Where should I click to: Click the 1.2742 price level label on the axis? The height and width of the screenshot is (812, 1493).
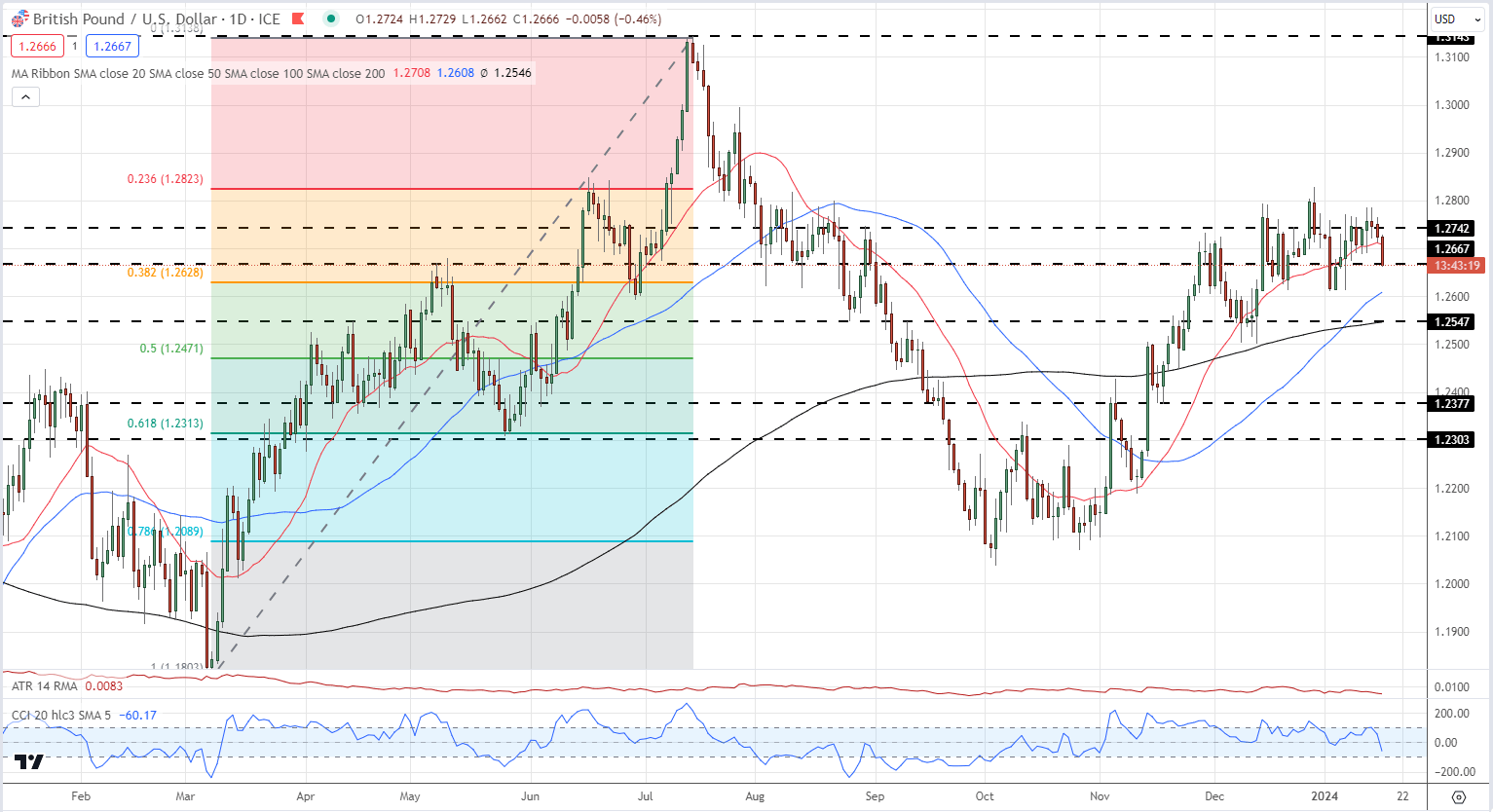point(1452,229)
